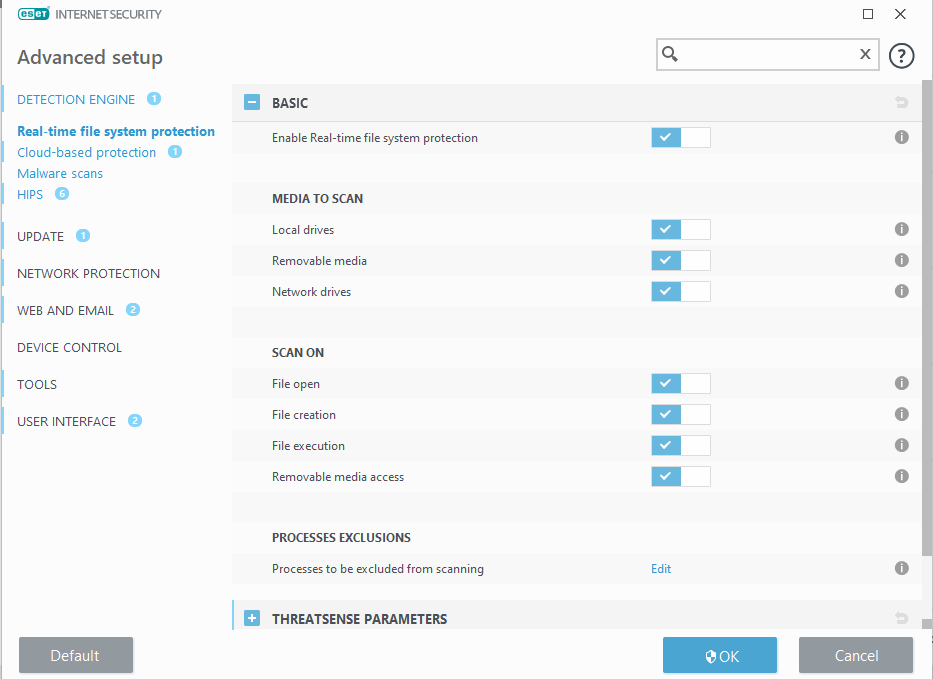933x679 pixels.
Task: Click info icon beside Removable media access
Action: (x=901, y=477)
